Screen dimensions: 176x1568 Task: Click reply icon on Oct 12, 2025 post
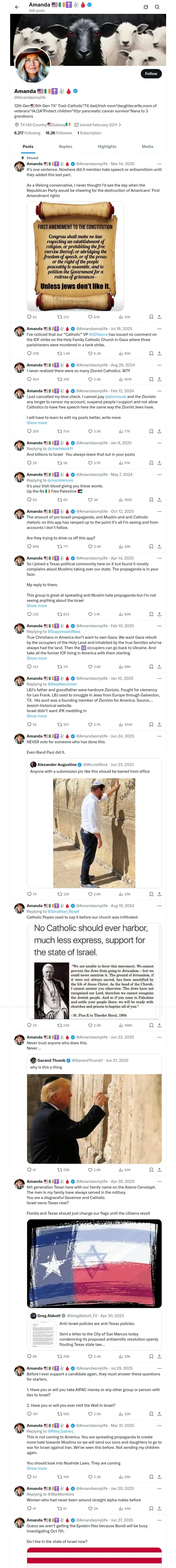pyautogui.click(x=29, y=547)
